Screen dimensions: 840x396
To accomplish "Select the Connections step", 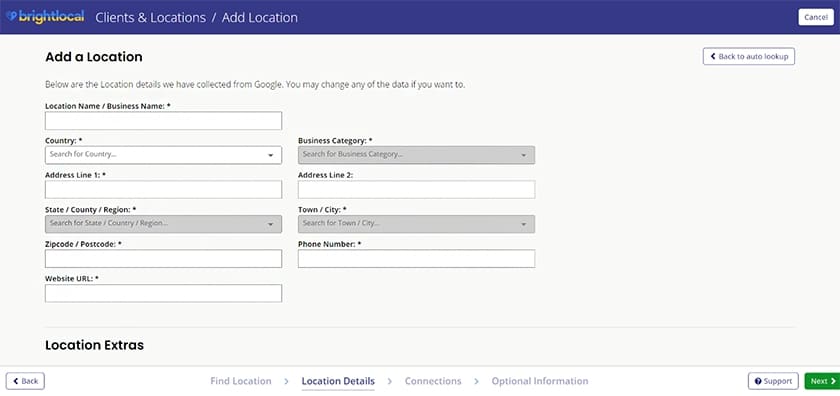I will coord(433,381).
